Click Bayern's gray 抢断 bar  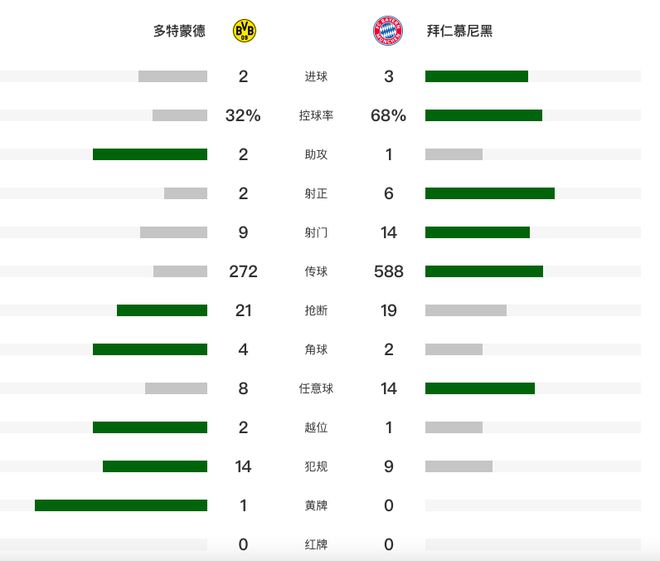[x=465, y=310]
